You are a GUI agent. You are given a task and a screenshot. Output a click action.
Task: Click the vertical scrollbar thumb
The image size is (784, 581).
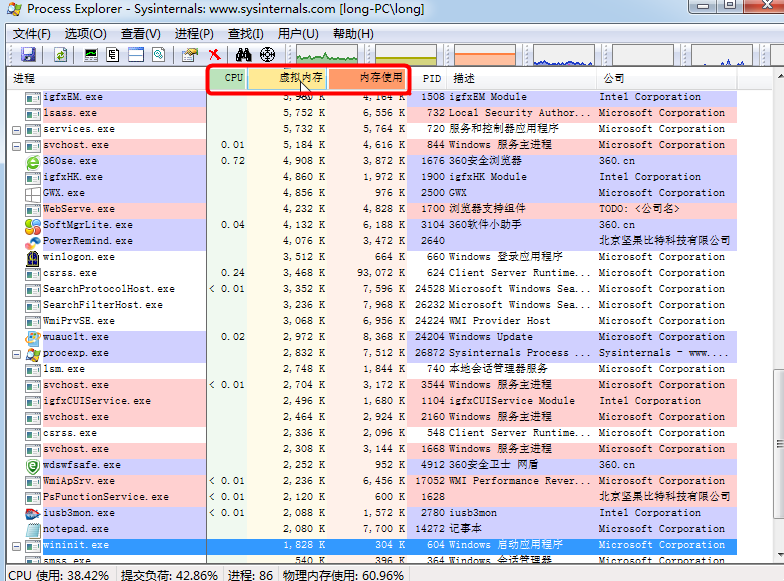779,444
